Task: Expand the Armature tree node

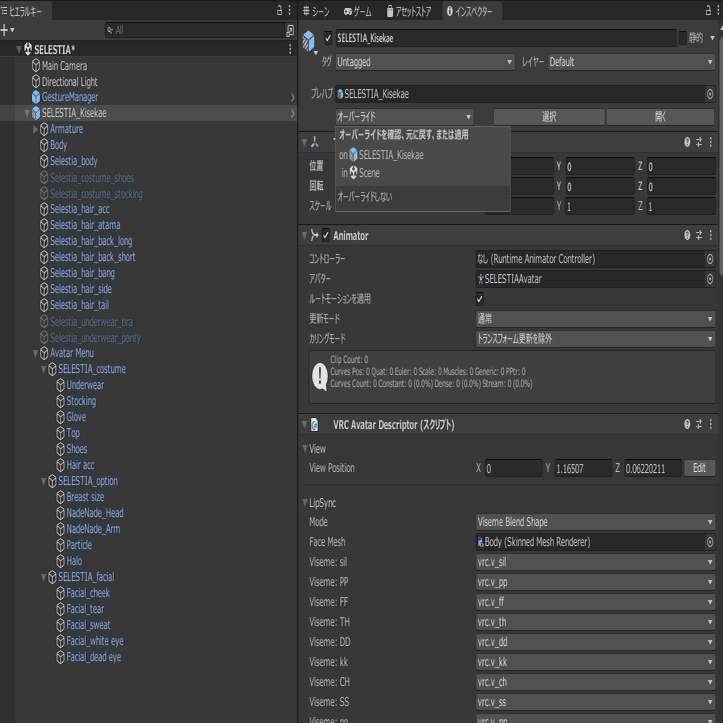Action: 36,130
